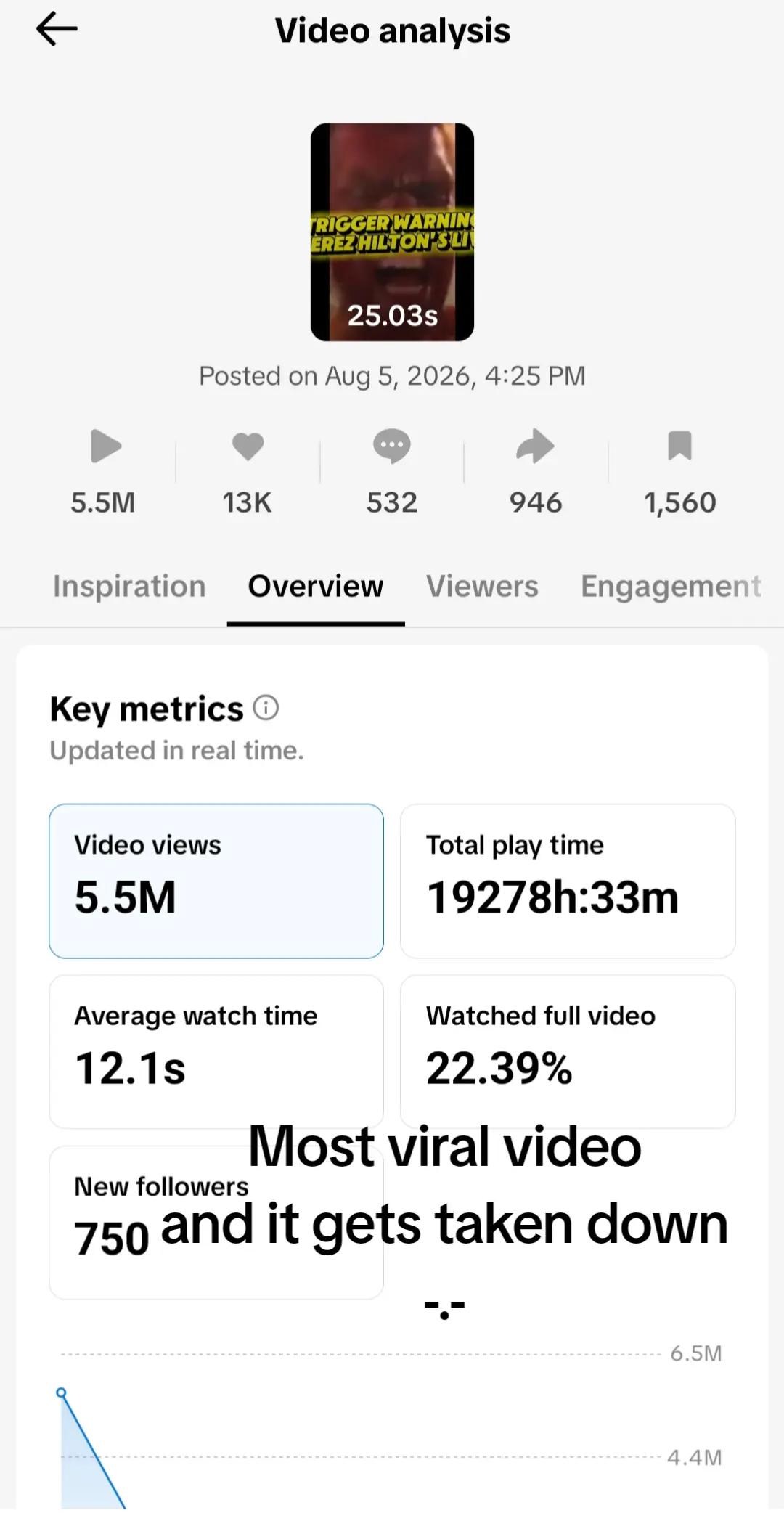The height and width of the screenshot is (1513, 784).
Task: Select the Watched full video card
Action: 568,1052
